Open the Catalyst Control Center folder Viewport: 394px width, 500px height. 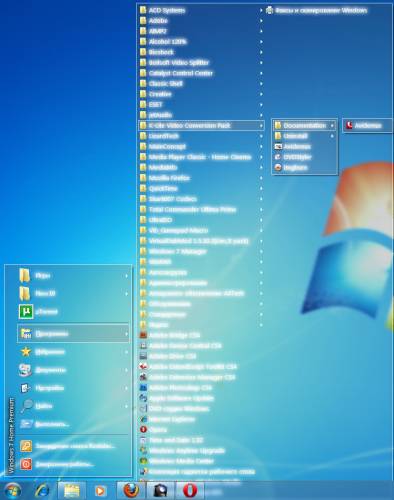[201, 73]
